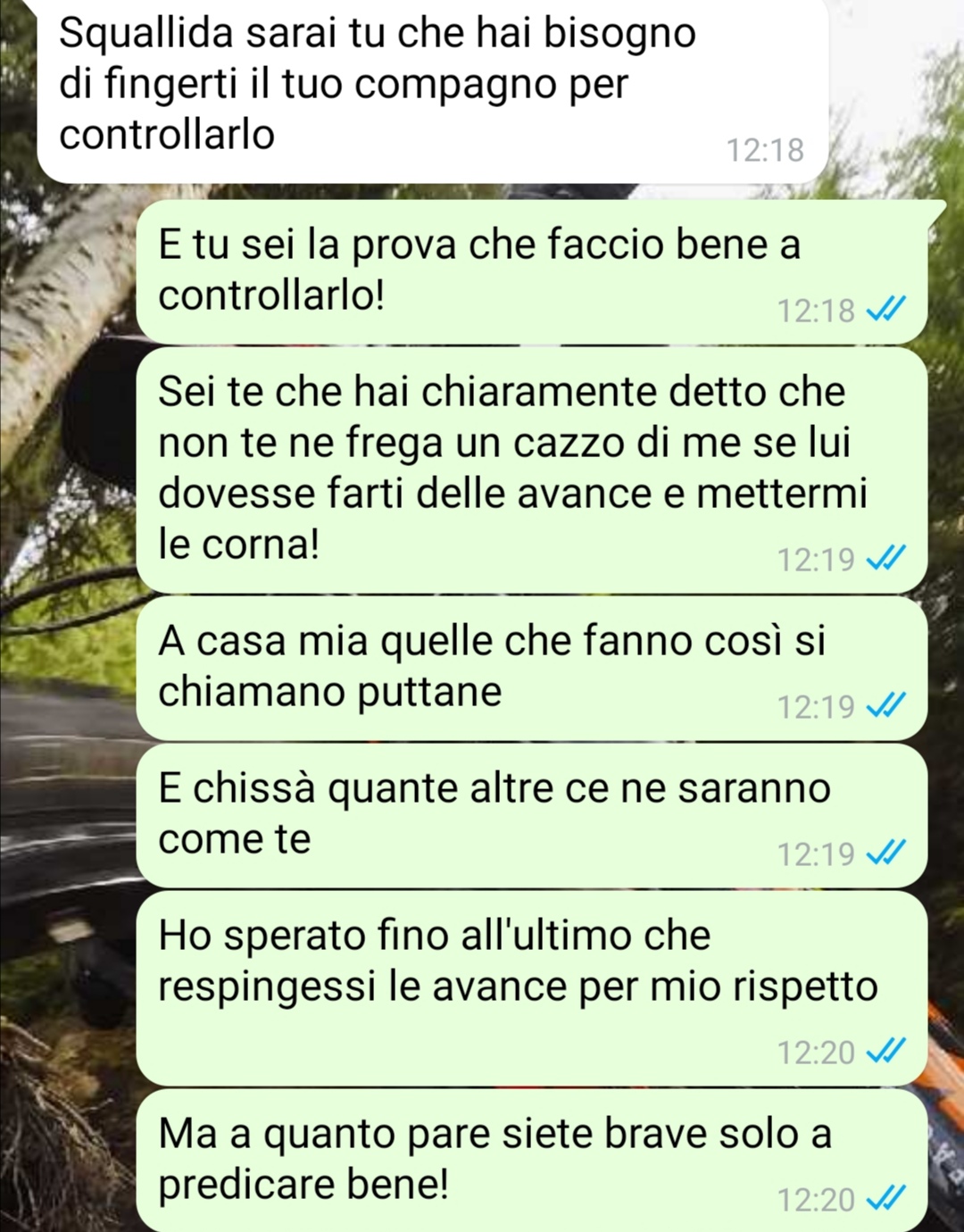Select the received message 'Squallida sarai tu'
Image resolution: width=964 pixels, height=1232 pixels.
pyautogui.click(x=433, y=90)
